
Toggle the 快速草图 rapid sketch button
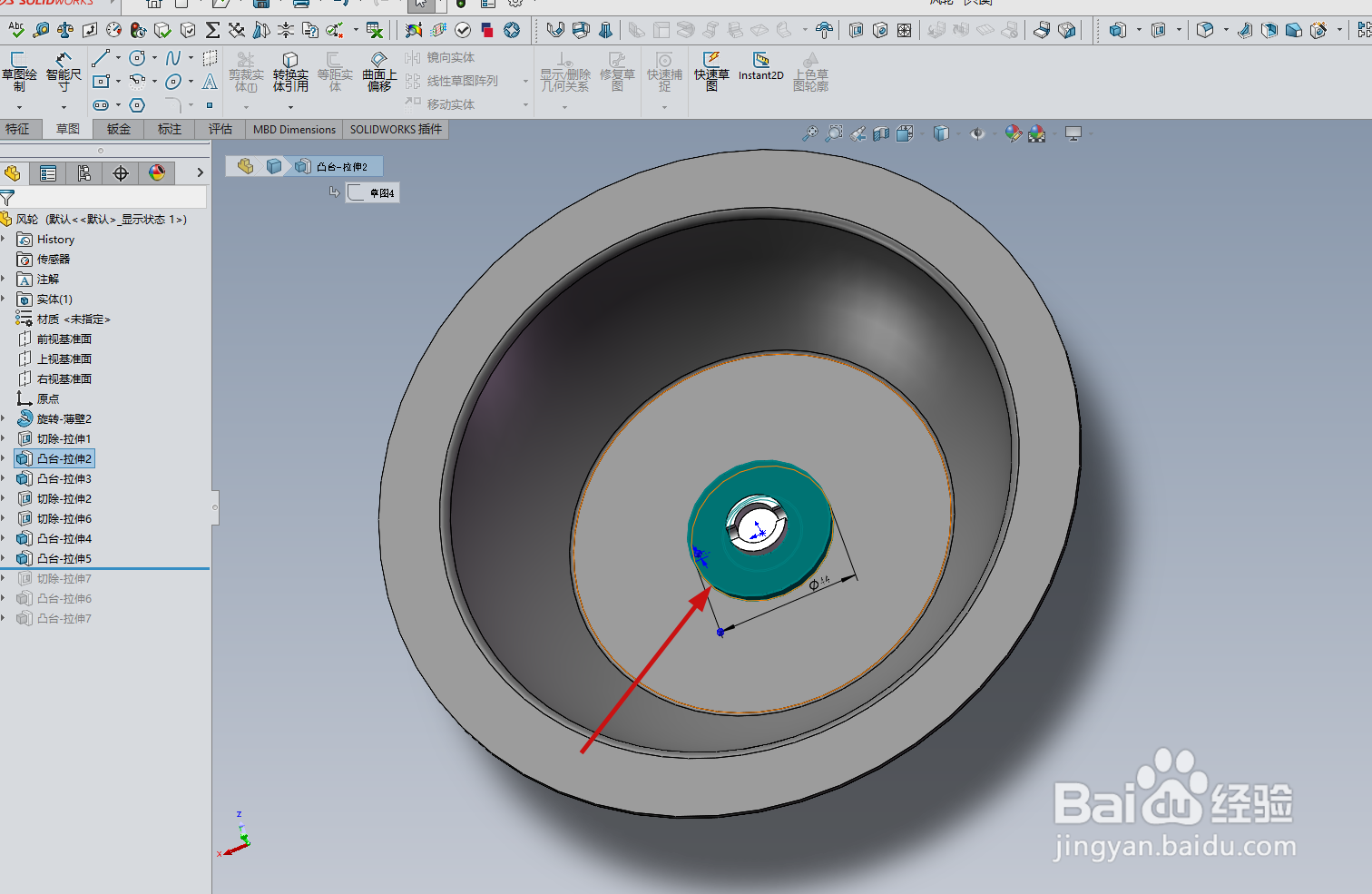[x=711, y=72]
